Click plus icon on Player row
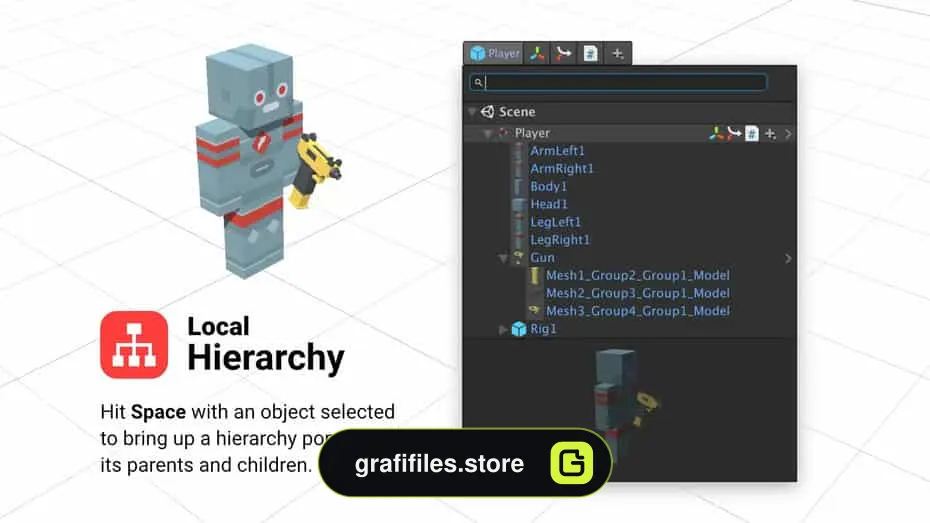Viewport: 930px width, 523px height. [770, 134]
